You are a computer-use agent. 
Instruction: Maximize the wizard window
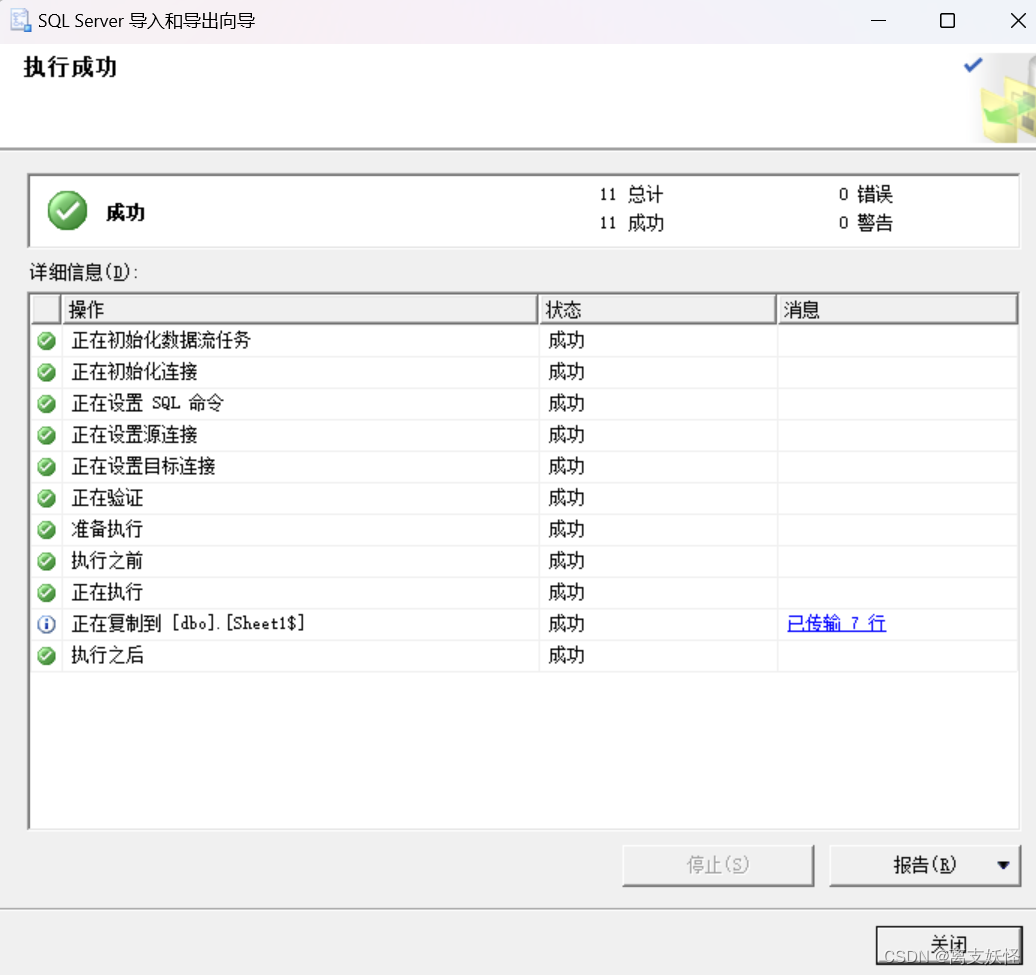(x=947, y=20)
